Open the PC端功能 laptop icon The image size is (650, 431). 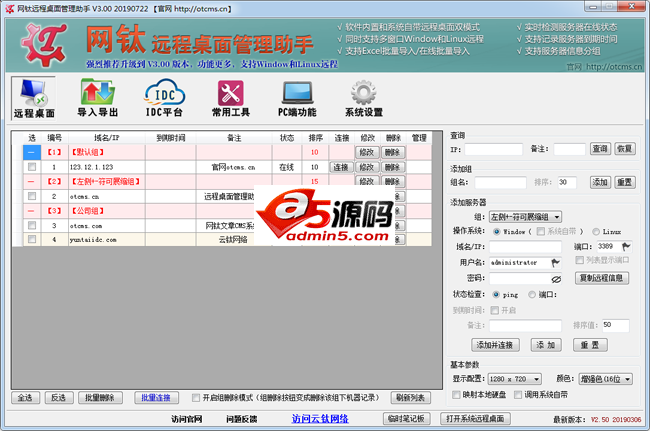(297, 98)
